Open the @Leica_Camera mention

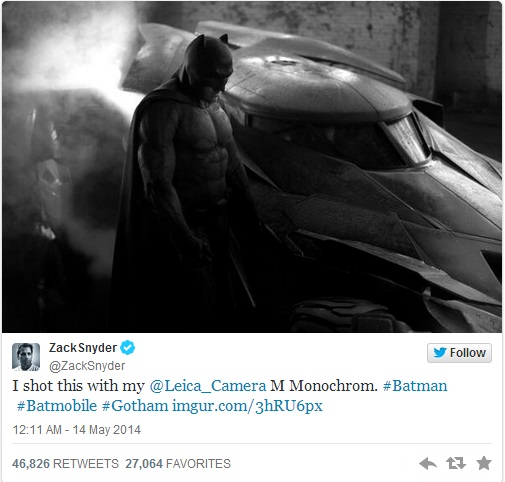click(208, 386)
